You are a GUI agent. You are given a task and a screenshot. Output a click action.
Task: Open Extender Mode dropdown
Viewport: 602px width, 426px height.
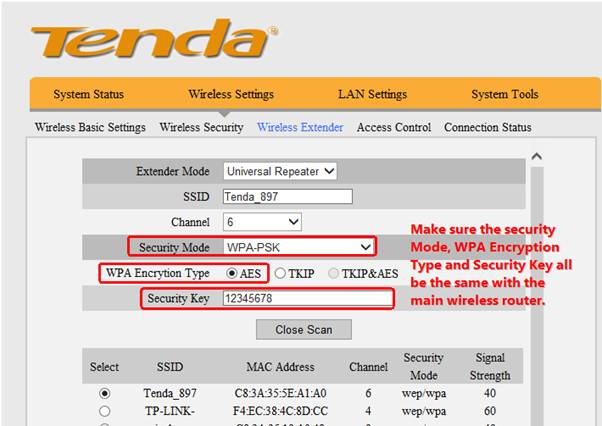click(x=280, y=171)
